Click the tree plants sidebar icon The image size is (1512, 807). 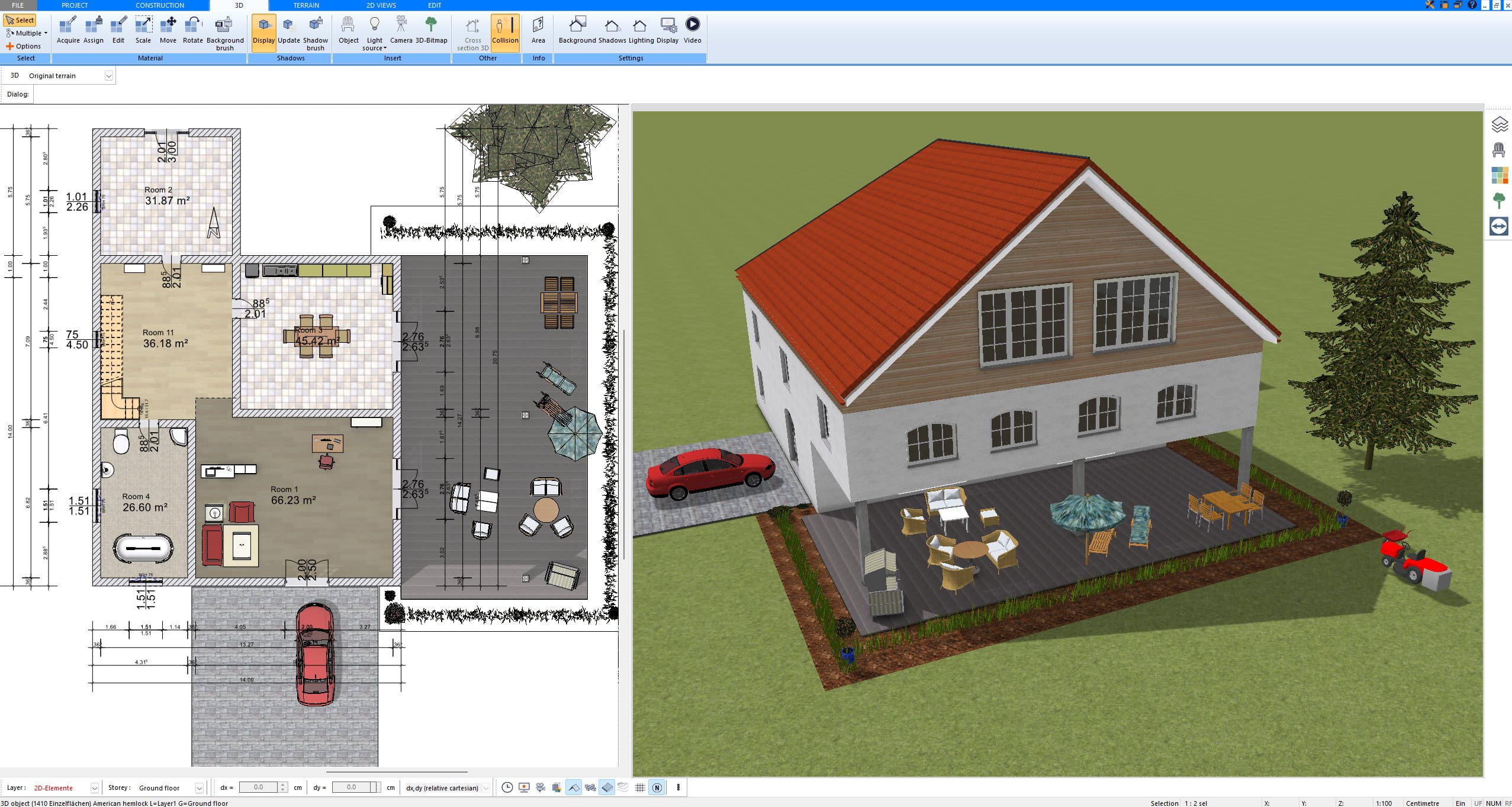[1499, 201]
